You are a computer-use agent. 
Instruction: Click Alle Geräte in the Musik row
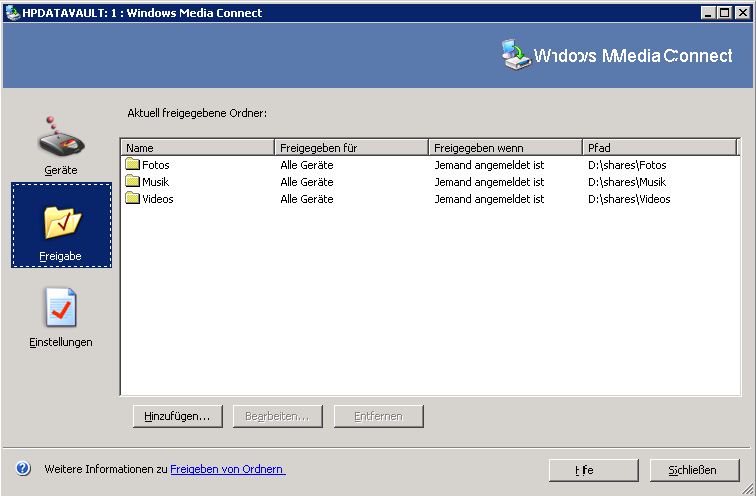[x=307, y=182]
